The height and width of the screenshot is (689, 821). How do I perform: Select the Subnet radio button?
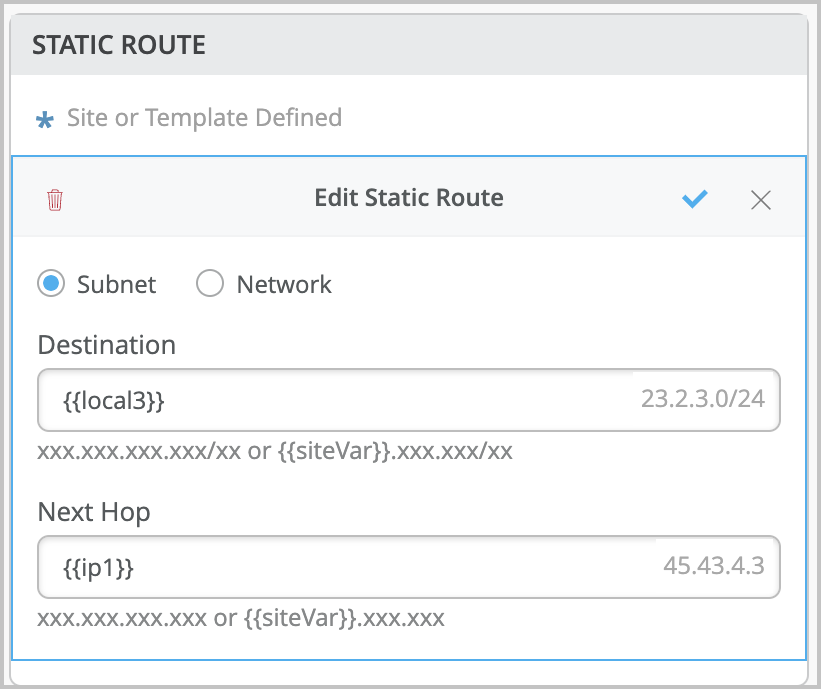coord(51,283)
